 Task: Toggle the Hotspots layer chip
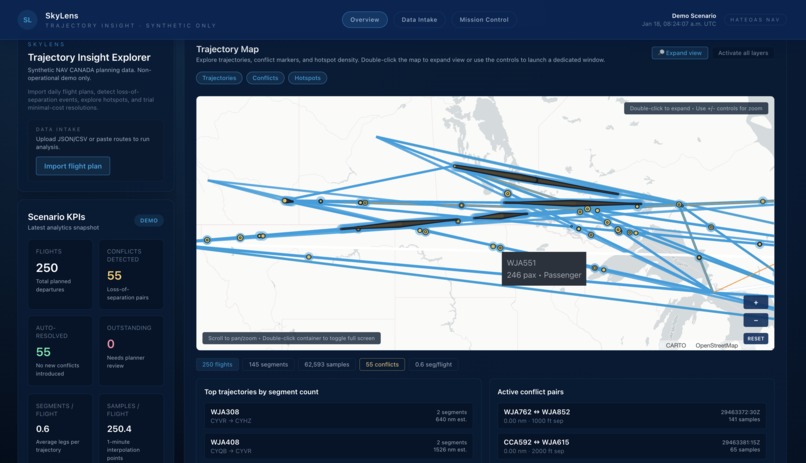(x=307, y=78)
